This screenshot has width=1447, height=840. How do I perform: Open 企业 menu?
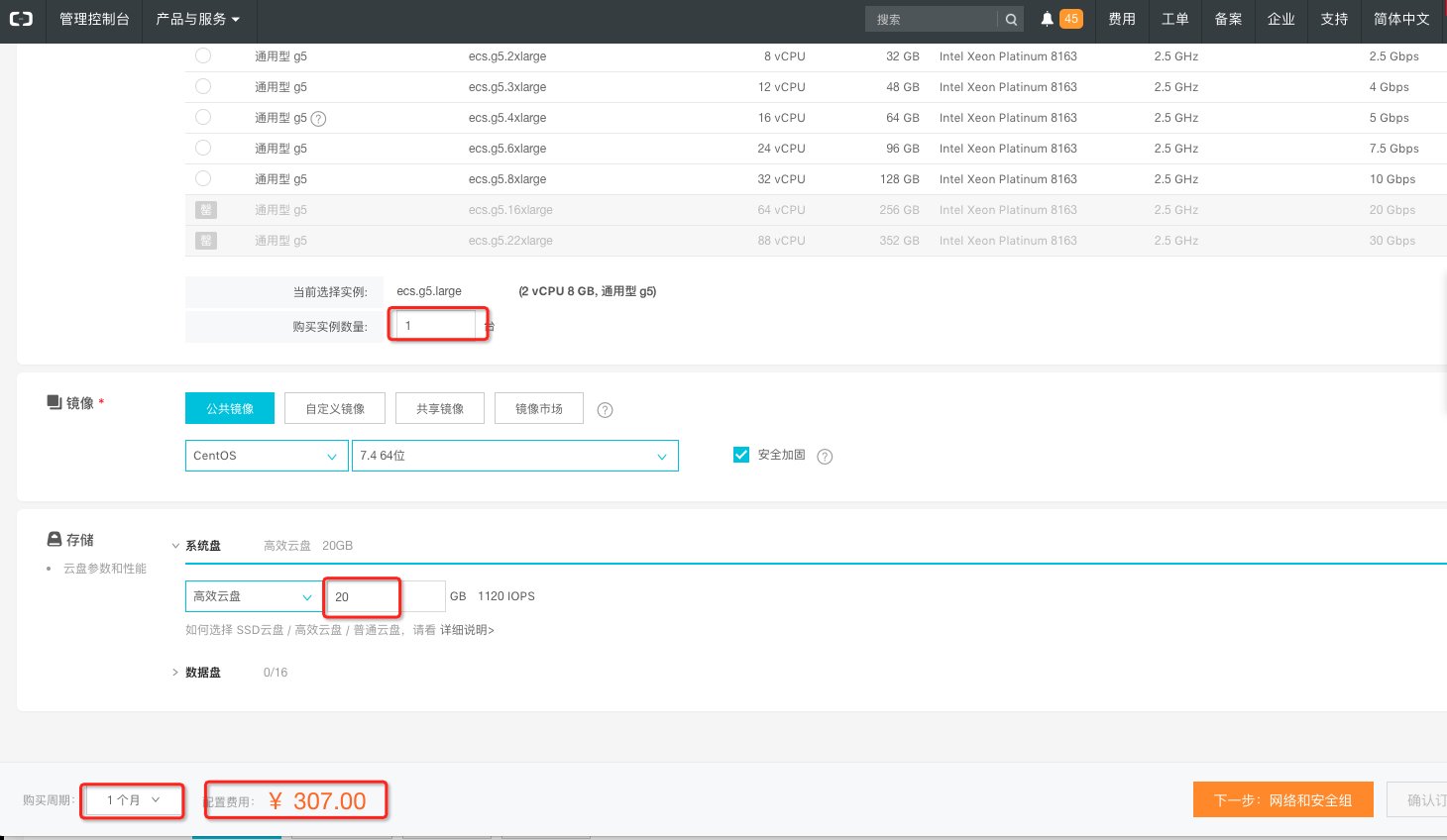point(1281,19)
